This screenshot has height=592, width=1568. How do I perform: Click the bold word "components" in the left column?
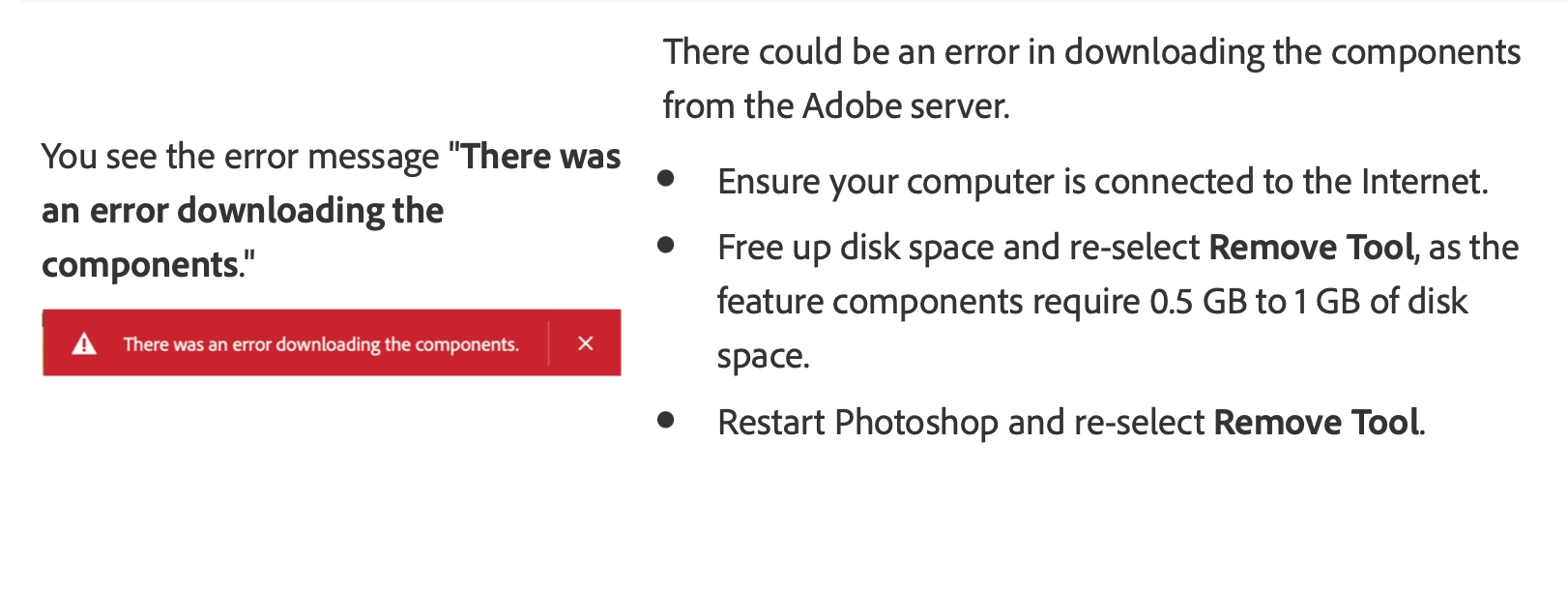click(140, 265)
